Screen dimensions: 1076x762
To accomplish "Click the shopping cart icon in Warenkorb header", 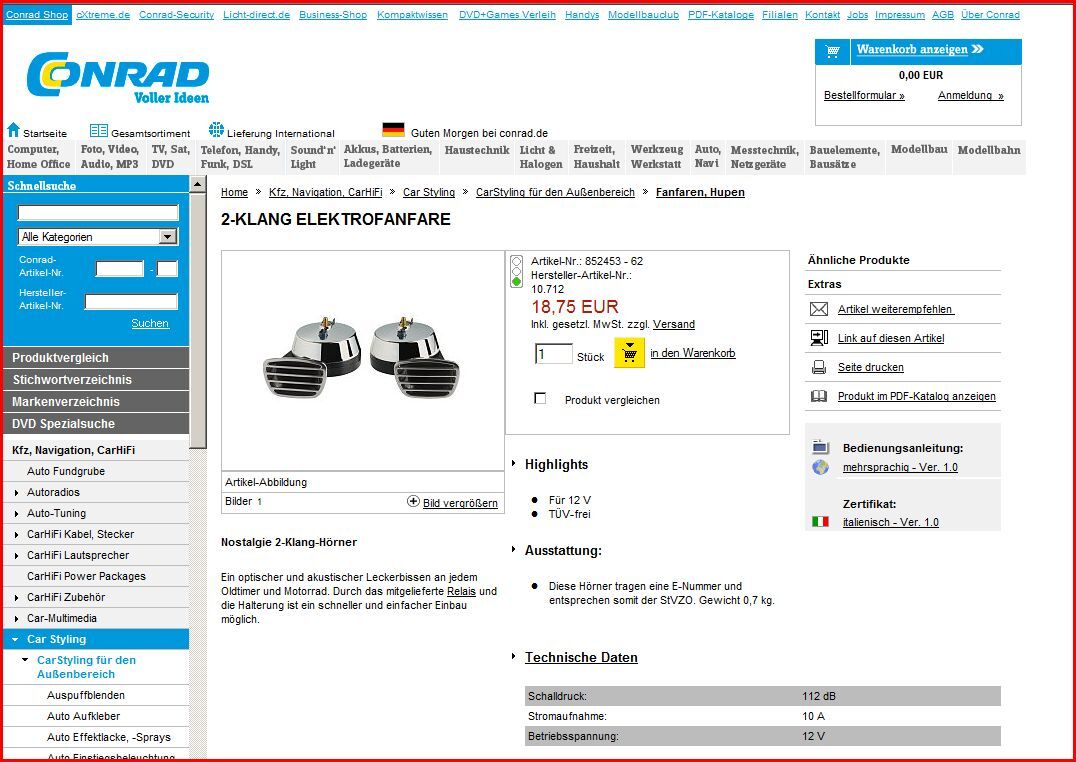I will (833, 51).
